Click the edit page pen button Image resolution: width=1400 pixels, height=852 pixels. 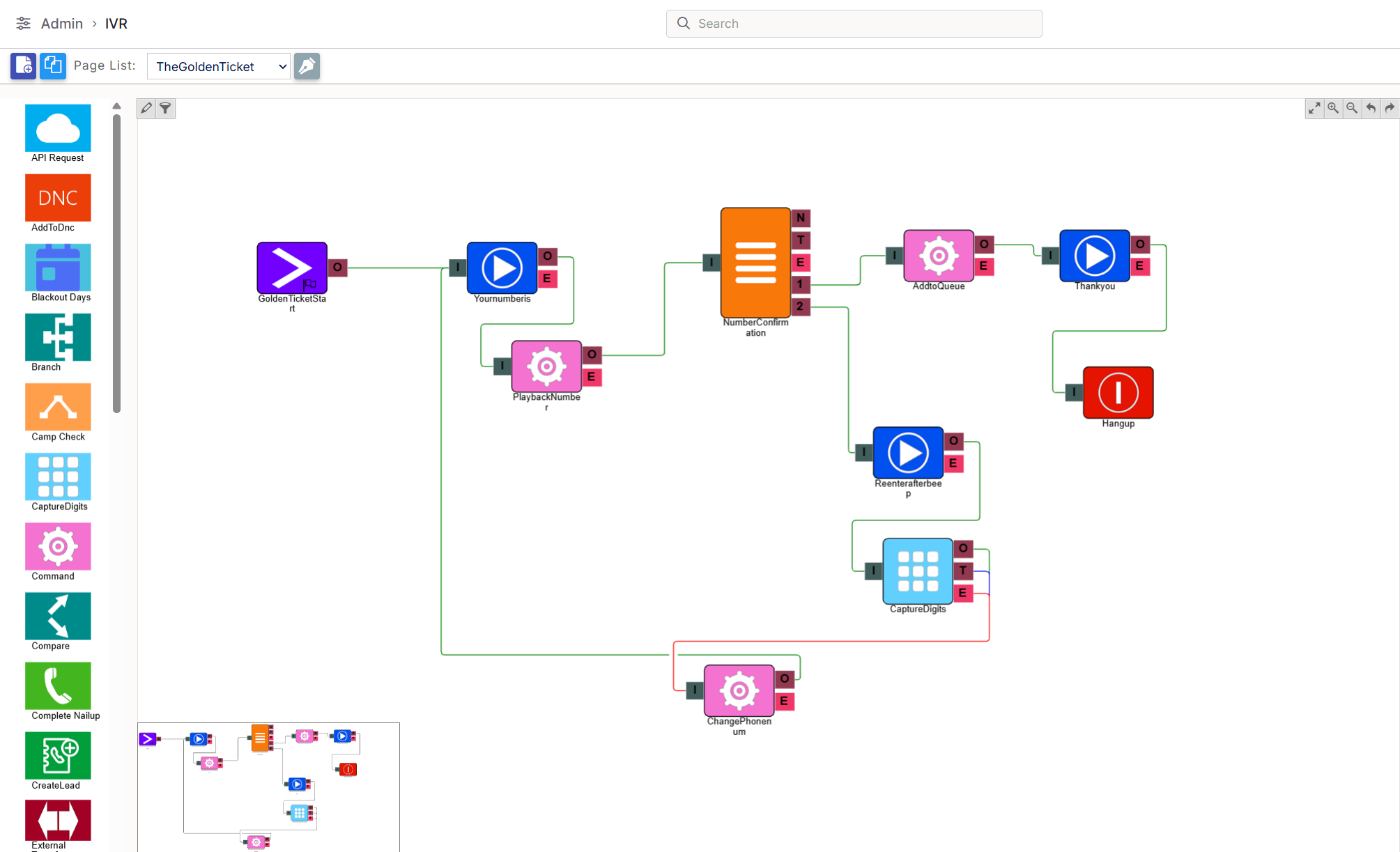pyautogui.click(x=307, y=66)
